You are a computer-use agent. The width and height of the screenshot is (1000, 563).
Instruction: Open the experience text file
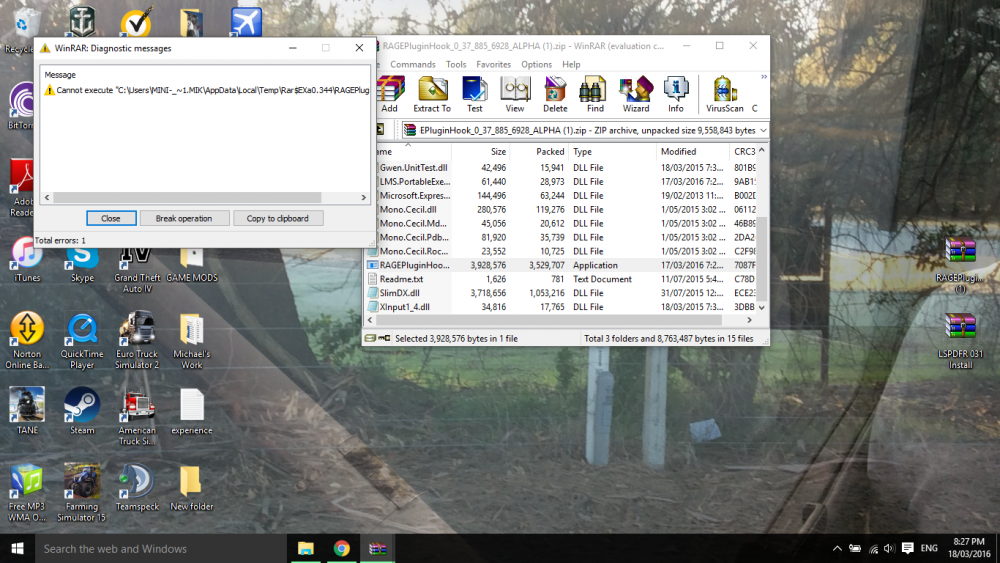pyautogui.click(x=191, y=411)
